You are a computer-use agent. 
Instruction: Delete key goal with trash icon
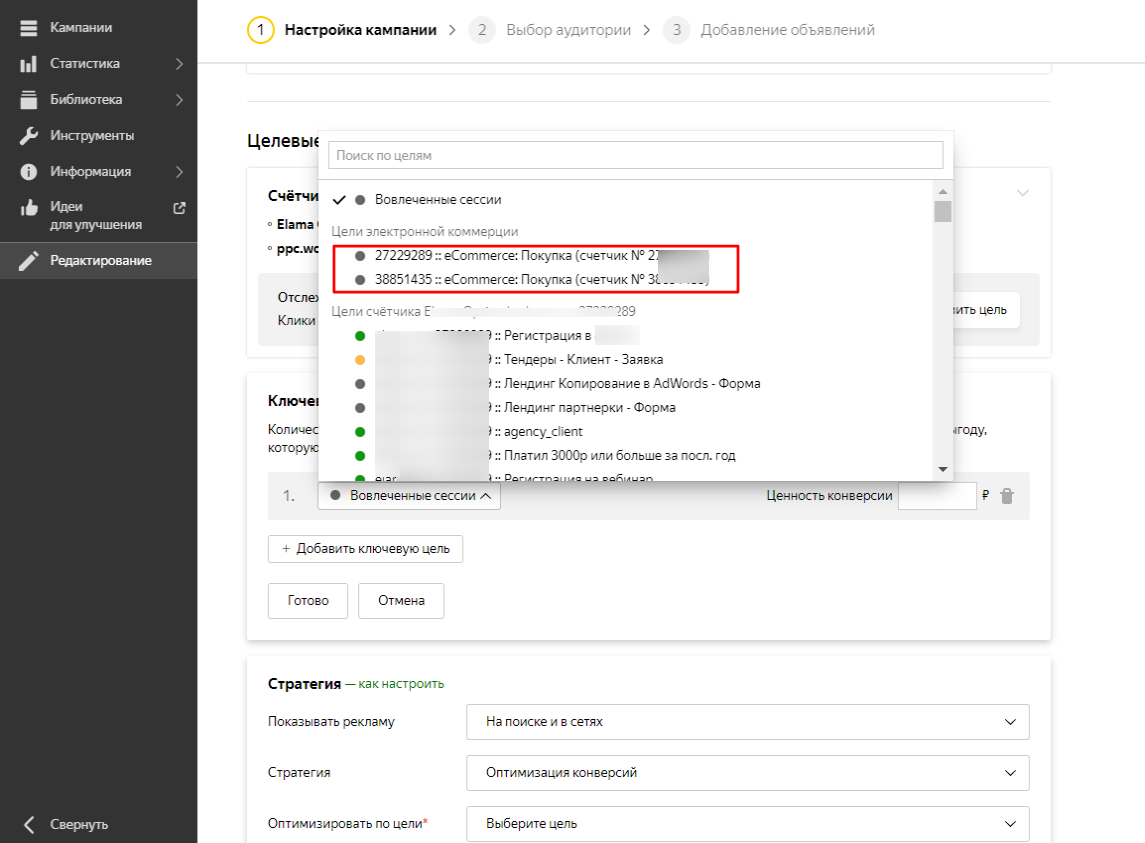[1007, 496]
